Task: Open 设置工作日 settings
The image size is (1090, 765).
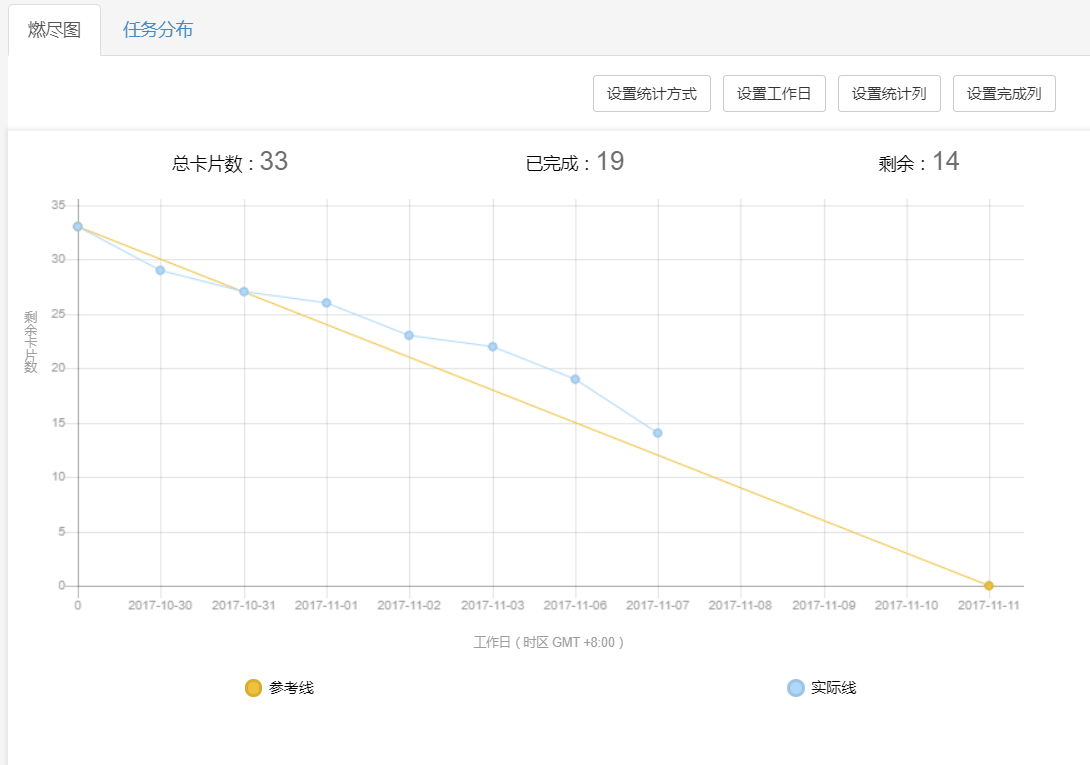Action: click(774, 93)
